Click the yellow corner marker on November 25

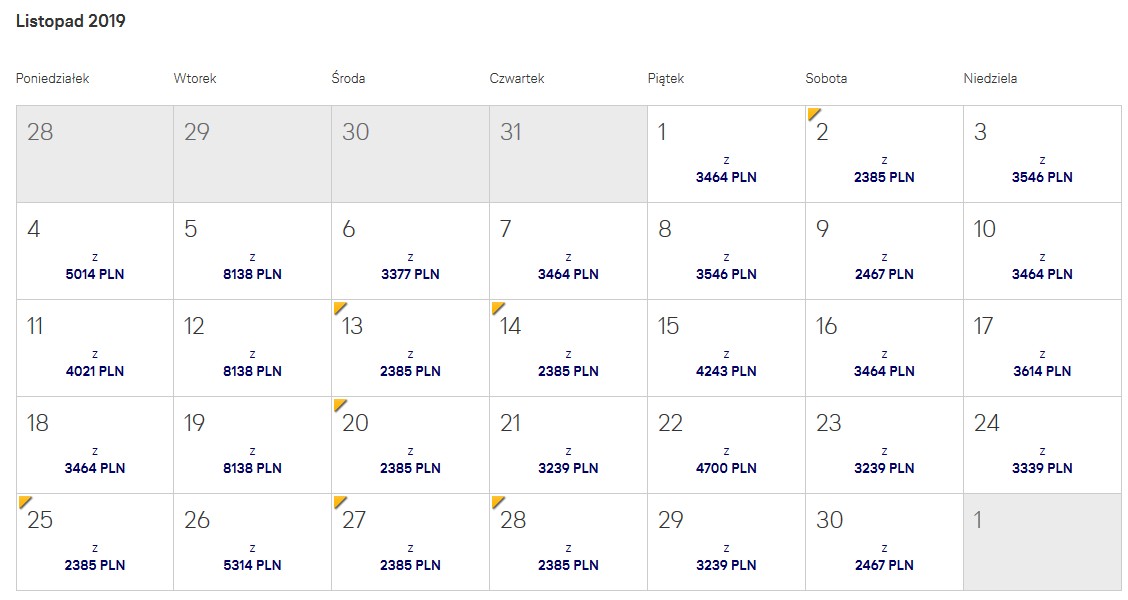coord(24,501)
